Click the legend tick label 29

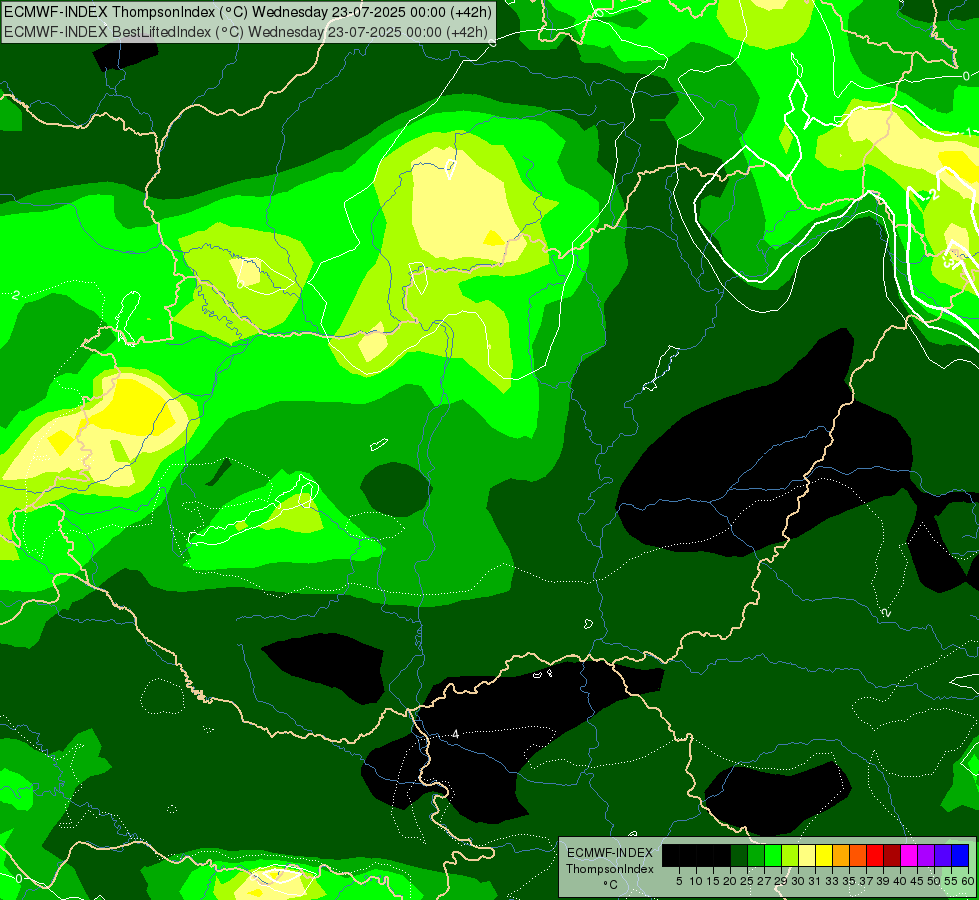coord(782,881)
